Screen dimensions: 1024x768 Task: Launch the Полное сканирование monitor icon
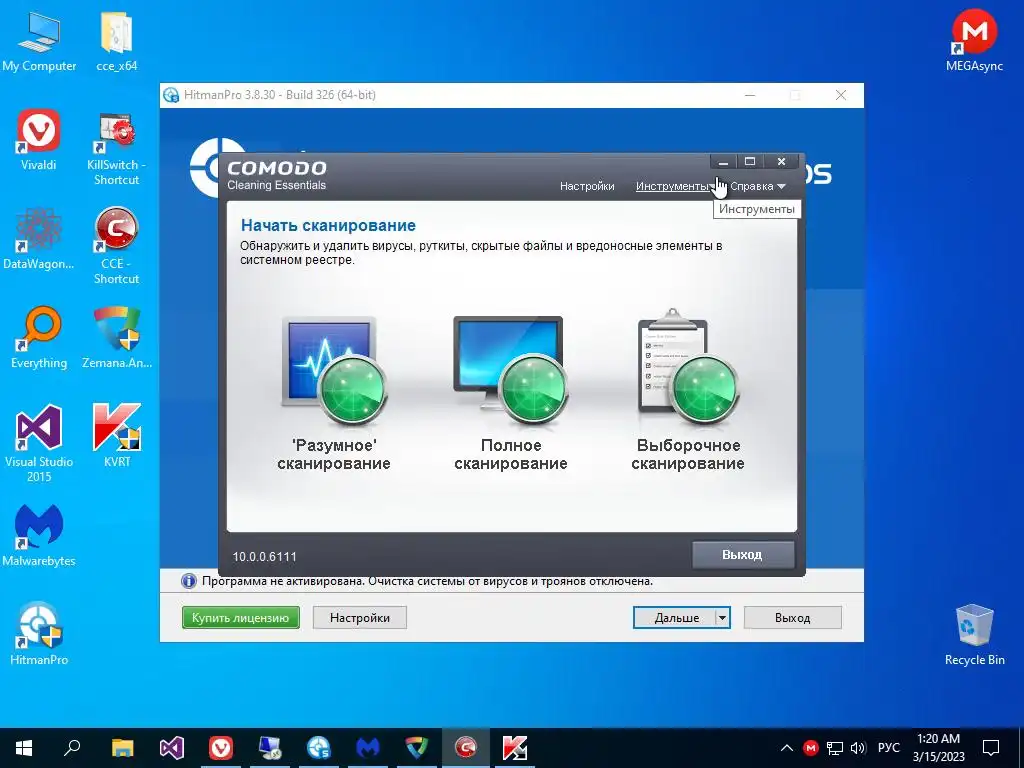point(511,371)
